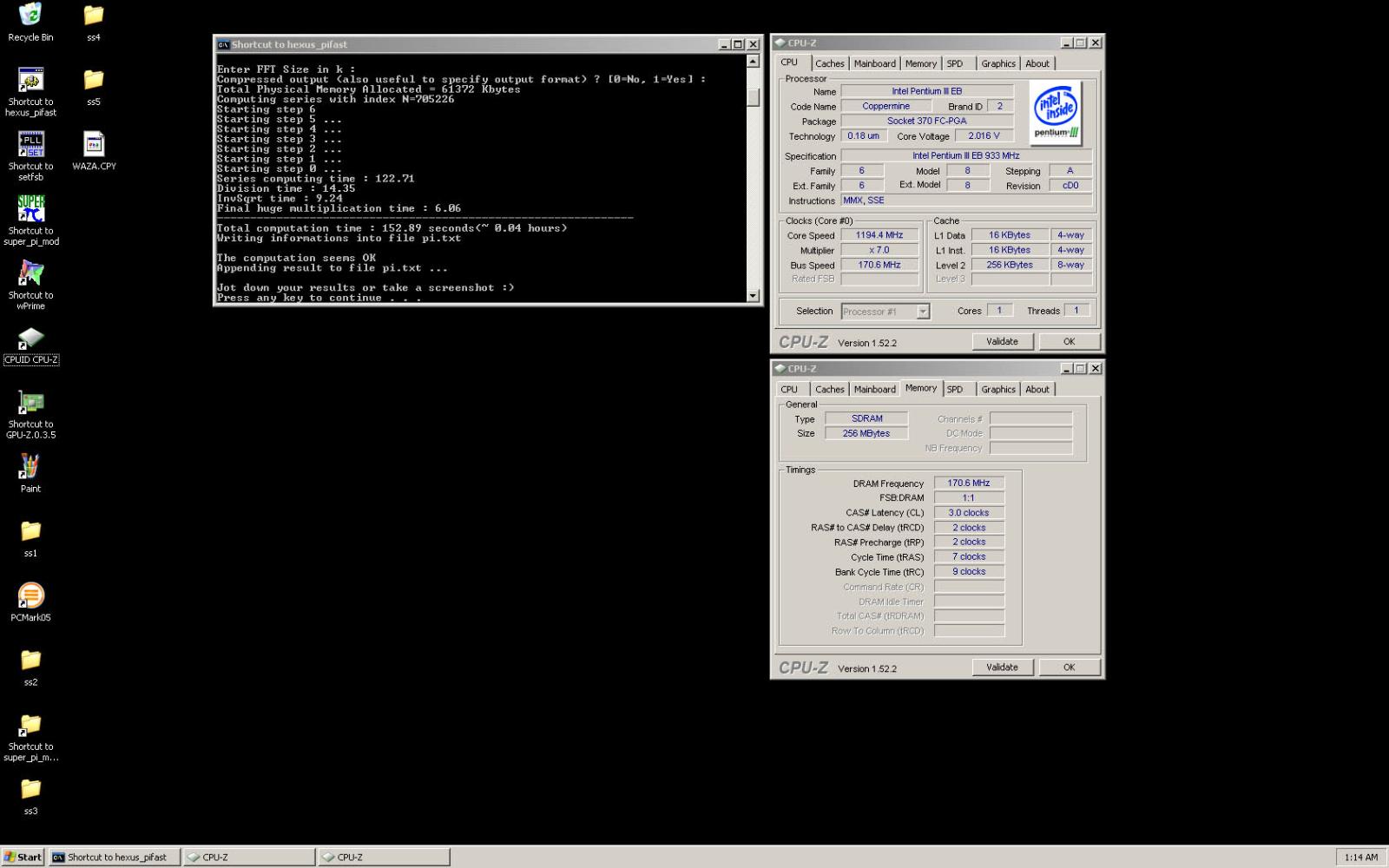Image resolution: width=1389 pixels, height=868 pixels.
Task: Switch to CPU tab in bottom CPU-Z window
Action: click(x=789, y=390)
